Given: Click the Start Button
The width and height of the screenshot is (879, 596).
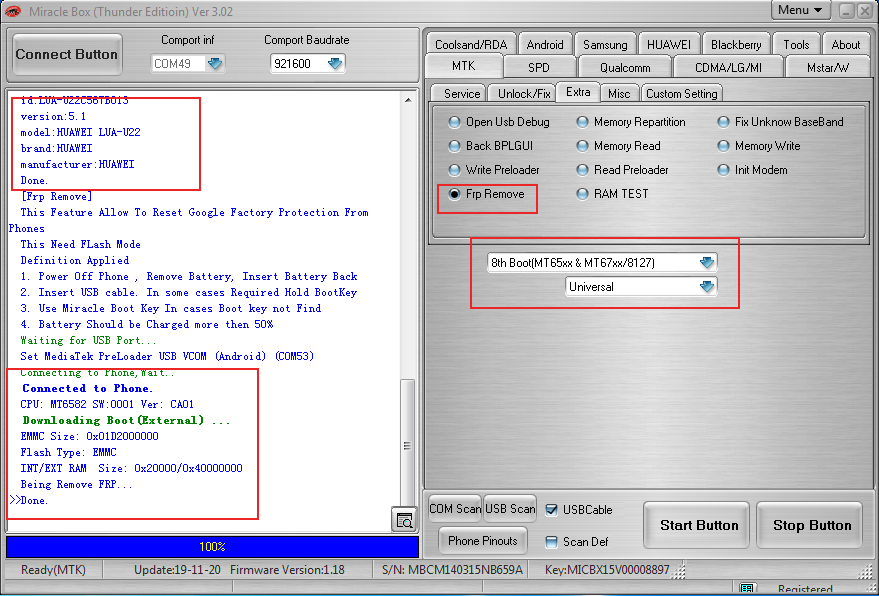Looking at the screenshot, I should coord(696,525).
